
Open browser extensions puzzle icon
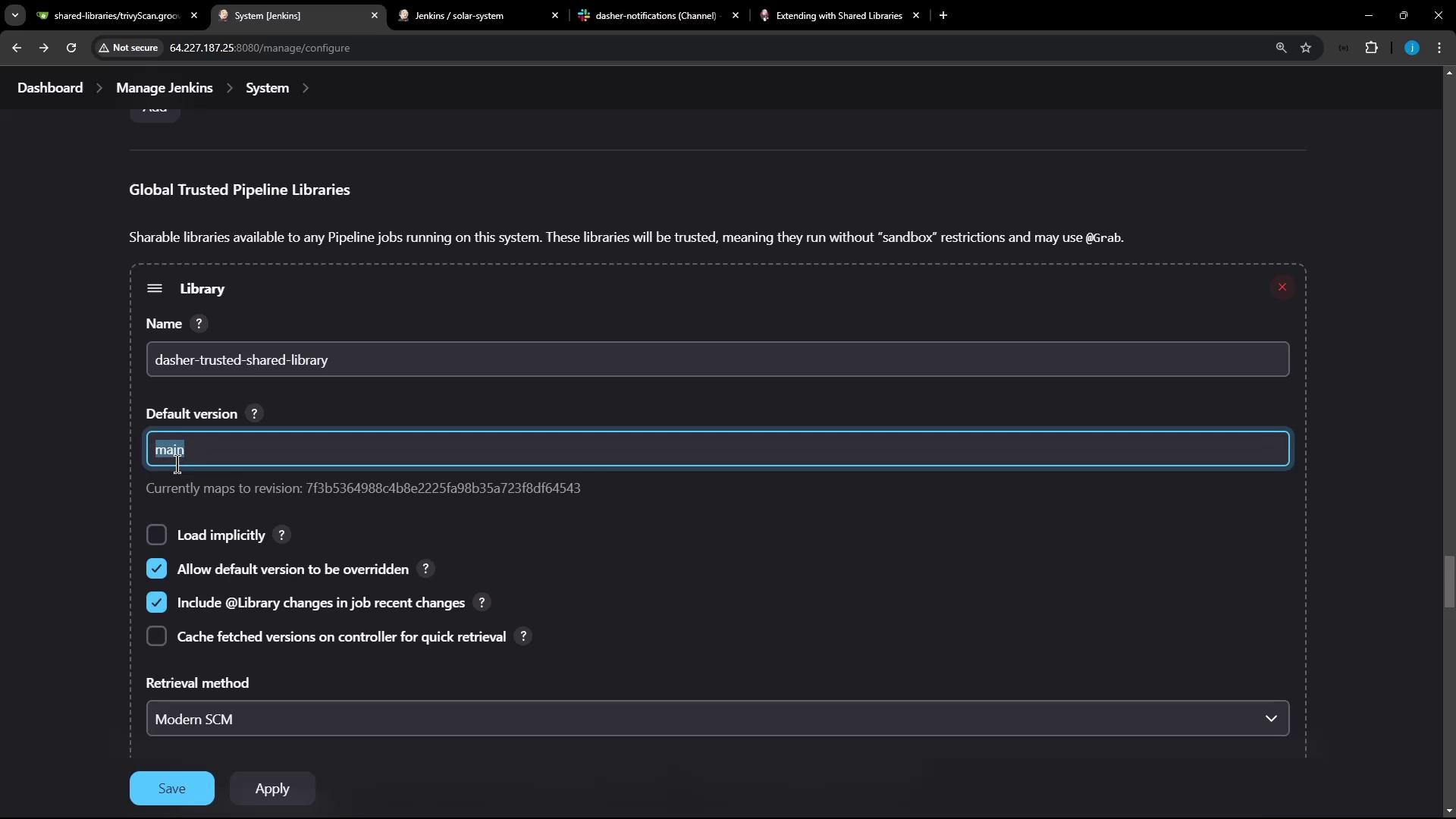1371,48
